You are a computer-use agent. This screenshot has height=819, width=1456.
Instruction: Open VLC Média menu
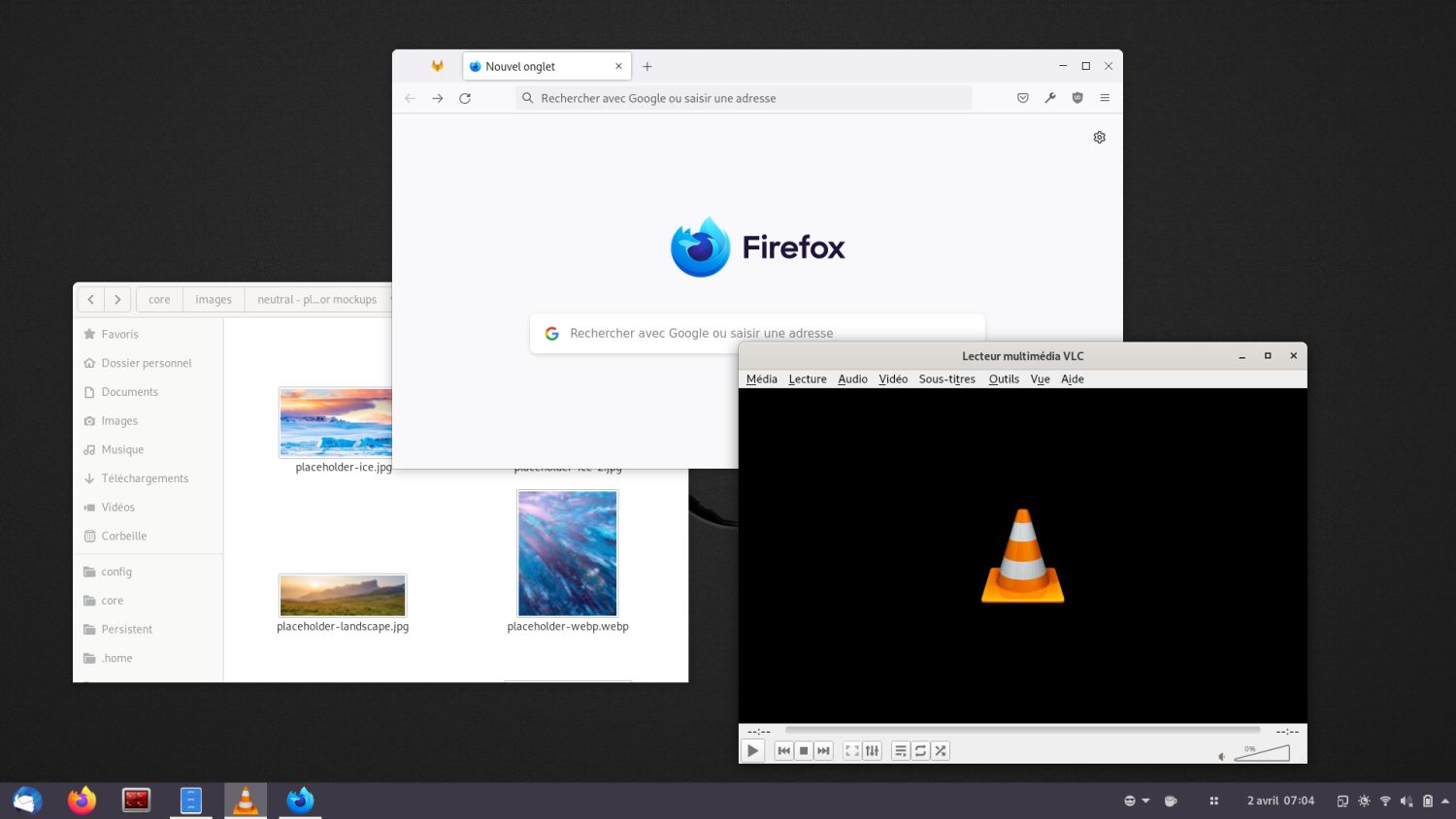762,378
